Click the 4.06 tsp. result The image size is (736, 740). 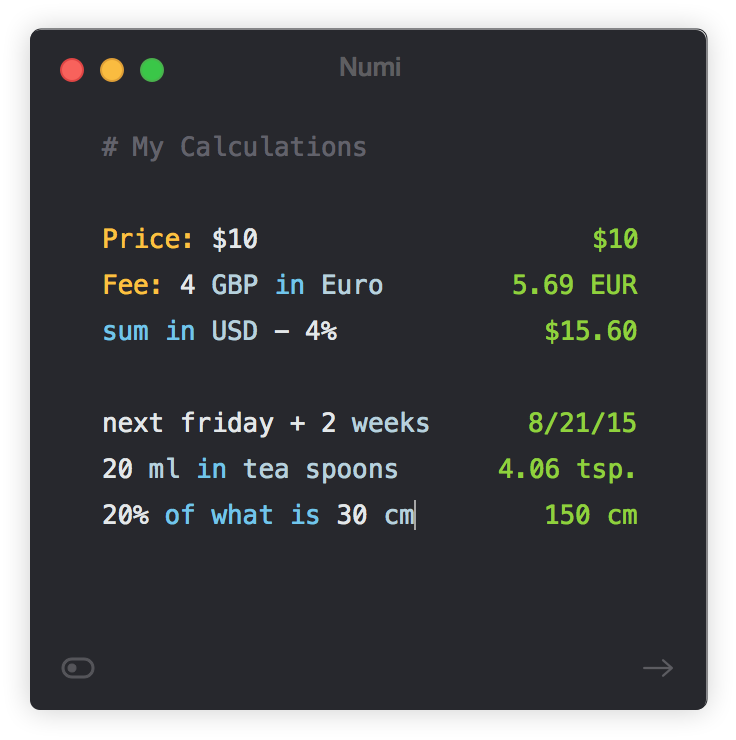(567, 469)
